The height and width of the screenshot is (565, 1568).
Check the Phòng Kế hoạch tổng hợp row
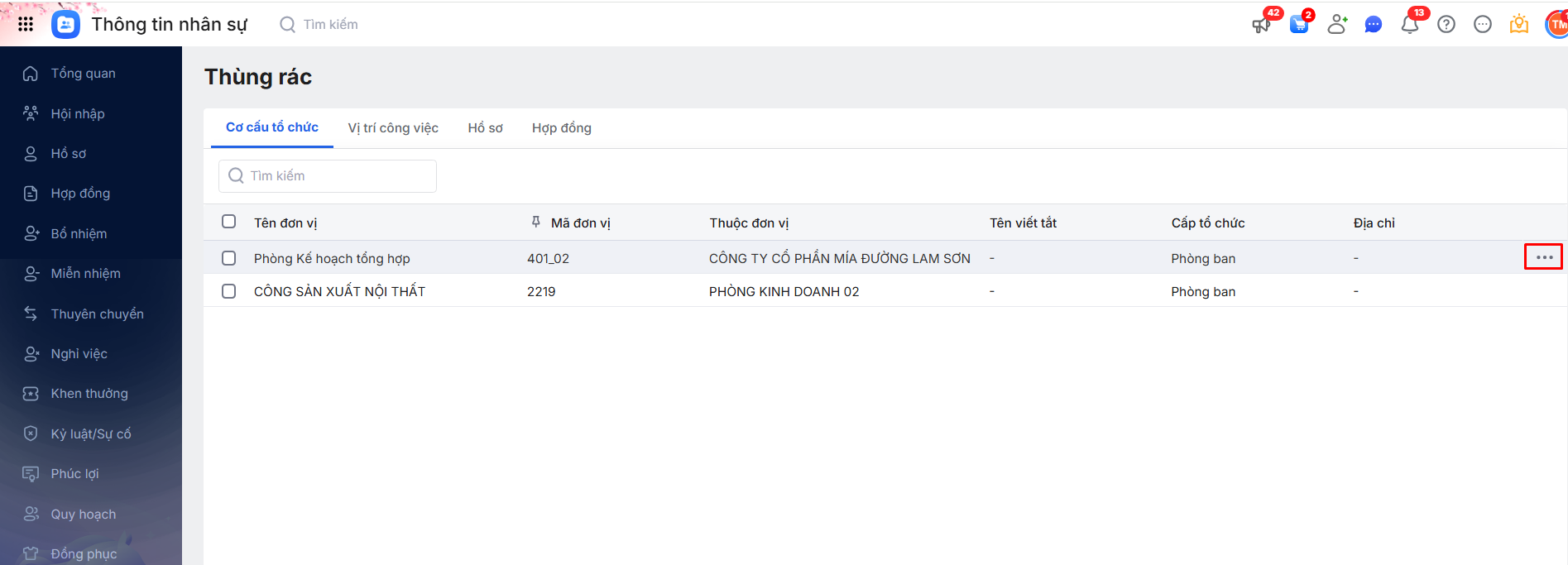pyautogui.click(x=229, y=258)
